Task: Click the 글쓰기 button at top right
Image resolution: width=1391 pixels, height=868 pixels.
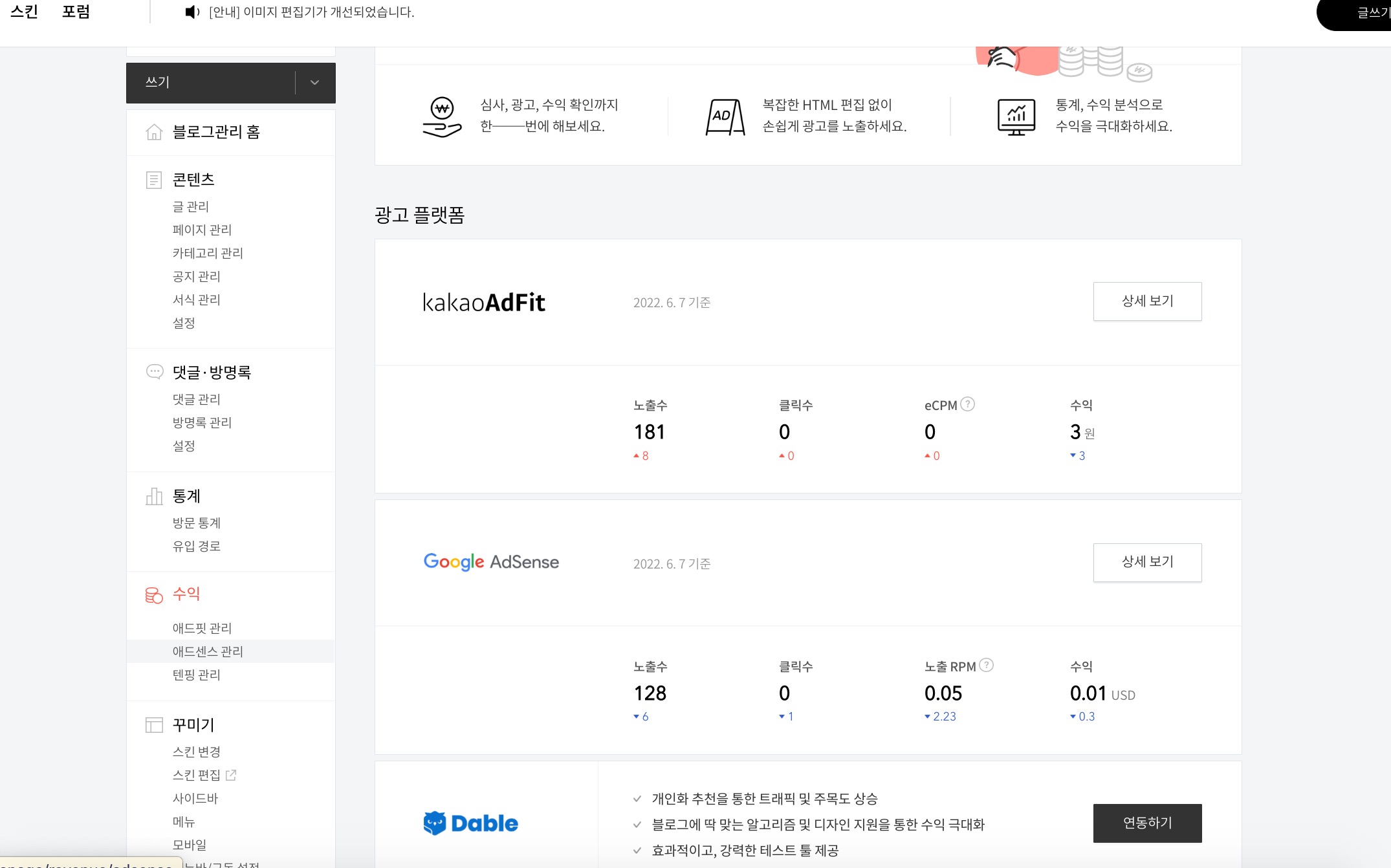Action: [1354, 13]
